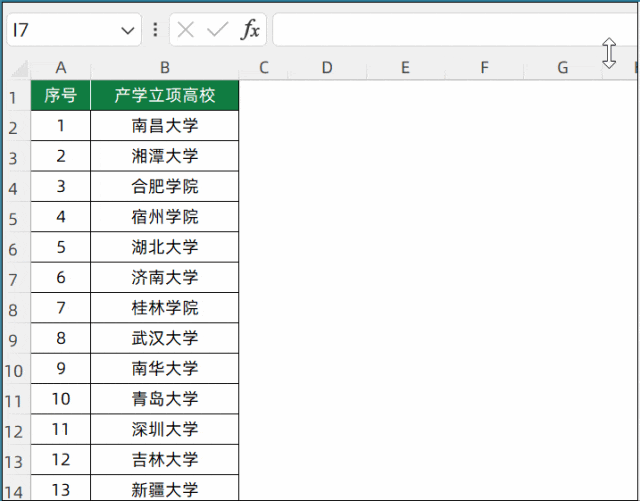Select the cell 湘潭大学

point(164,156)
